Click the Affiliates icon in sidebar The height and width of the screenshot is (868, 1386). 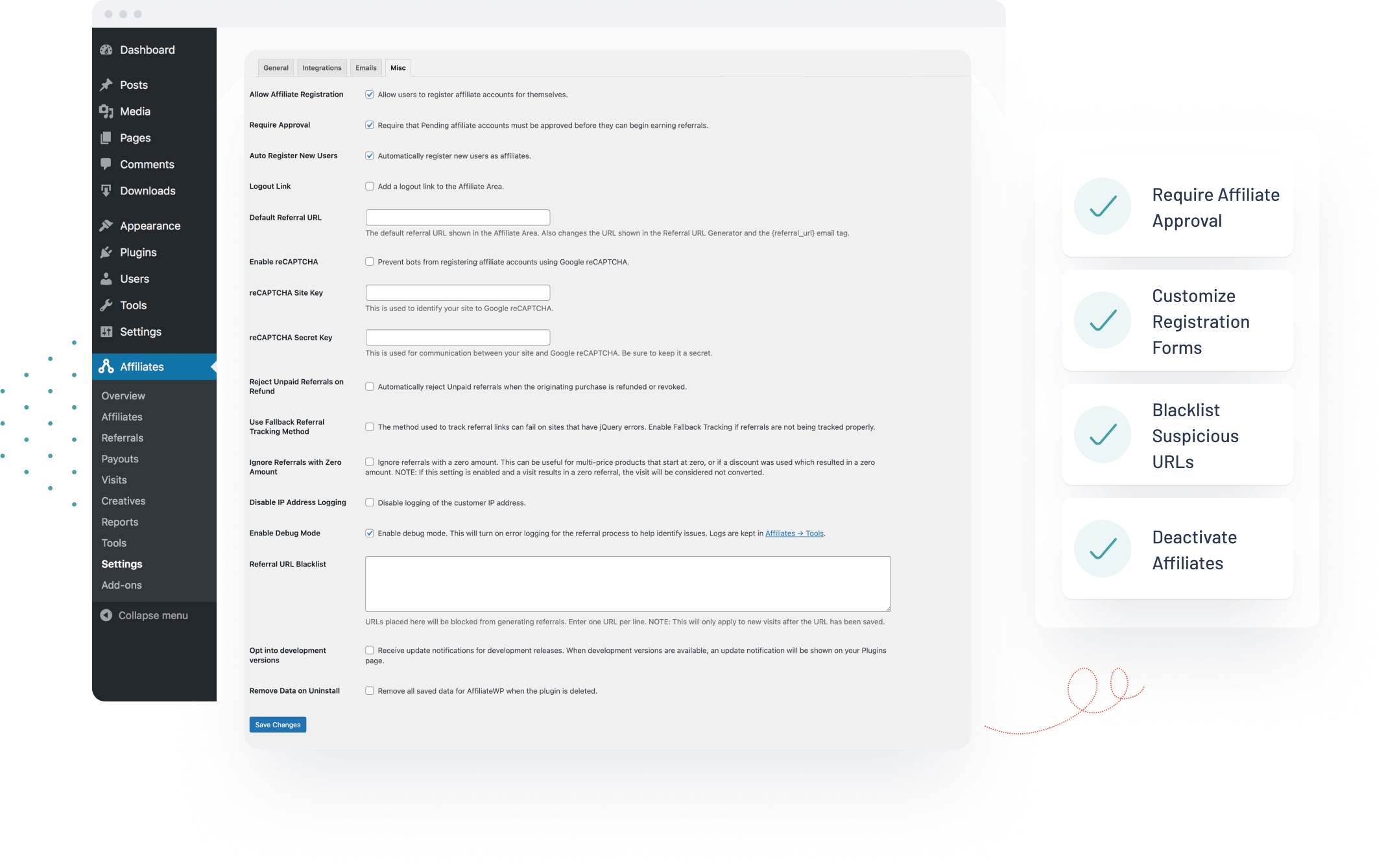pyautogui.click(x=109, y=366)
